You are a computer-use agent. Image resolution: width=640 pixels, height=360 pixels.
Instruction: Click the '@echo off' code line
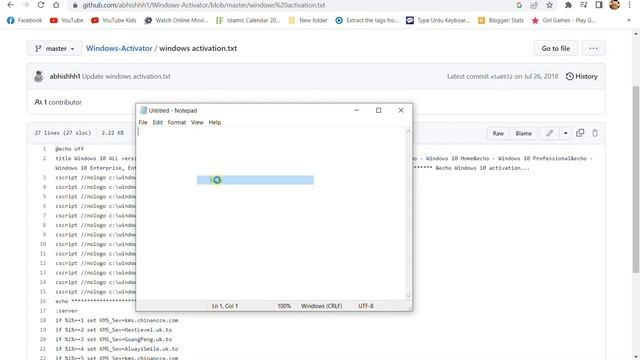pyautogui.click(x=69, y=149)
